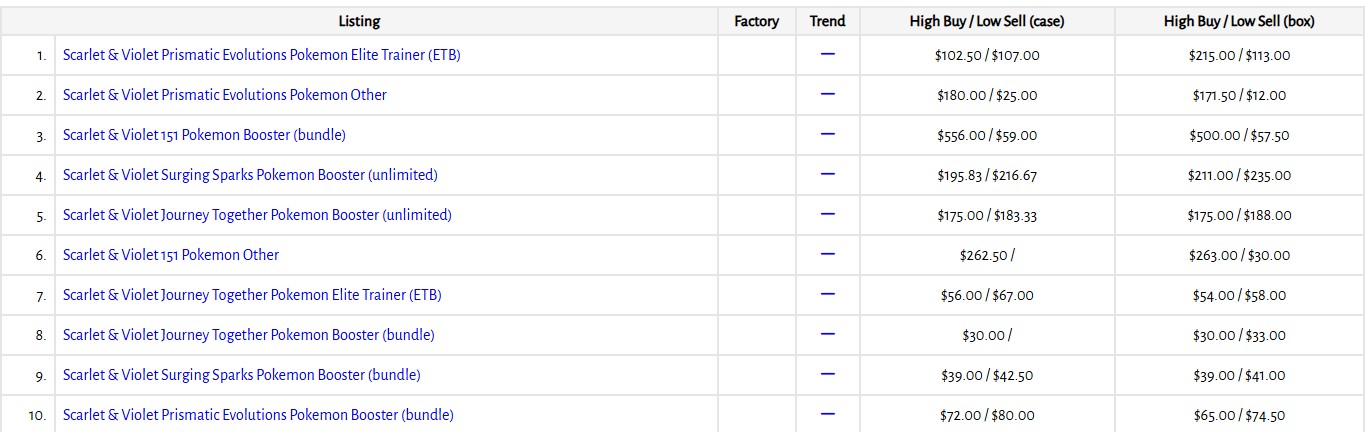The width and height of the screenshot is (1365, 432).
Task: Select case price $72.00 / $80.00
Action: click(x=987, y=416)
